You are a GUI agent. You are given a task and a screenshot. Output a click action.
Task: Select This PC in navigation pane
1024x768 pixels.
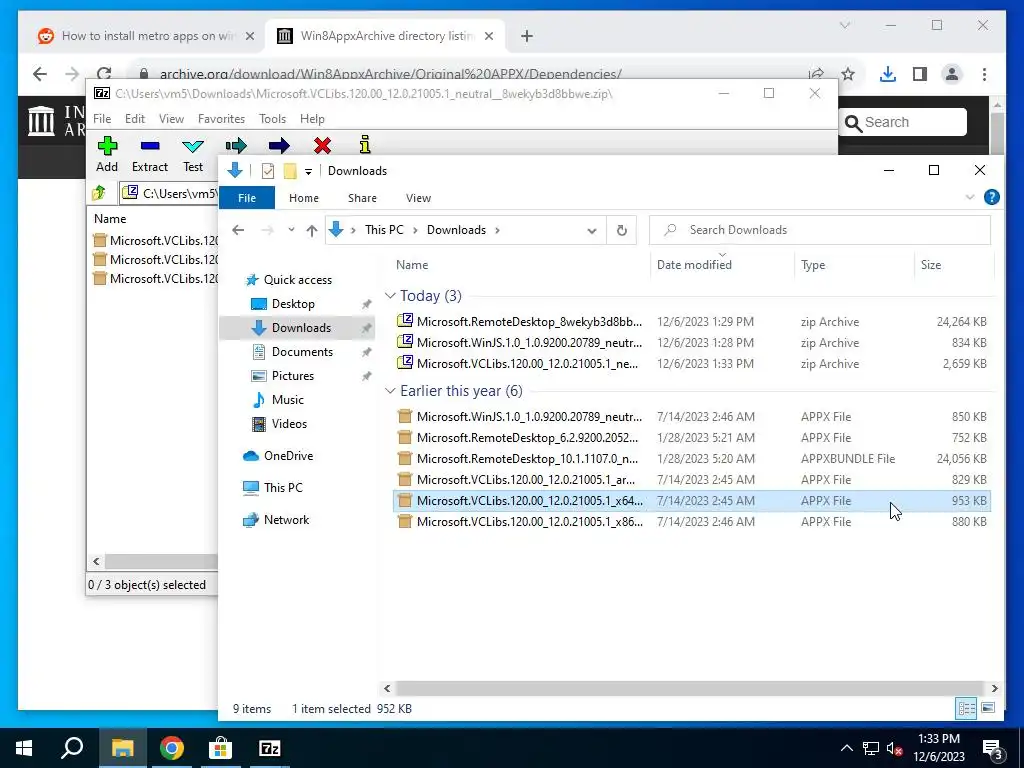(x=283, y=488)
